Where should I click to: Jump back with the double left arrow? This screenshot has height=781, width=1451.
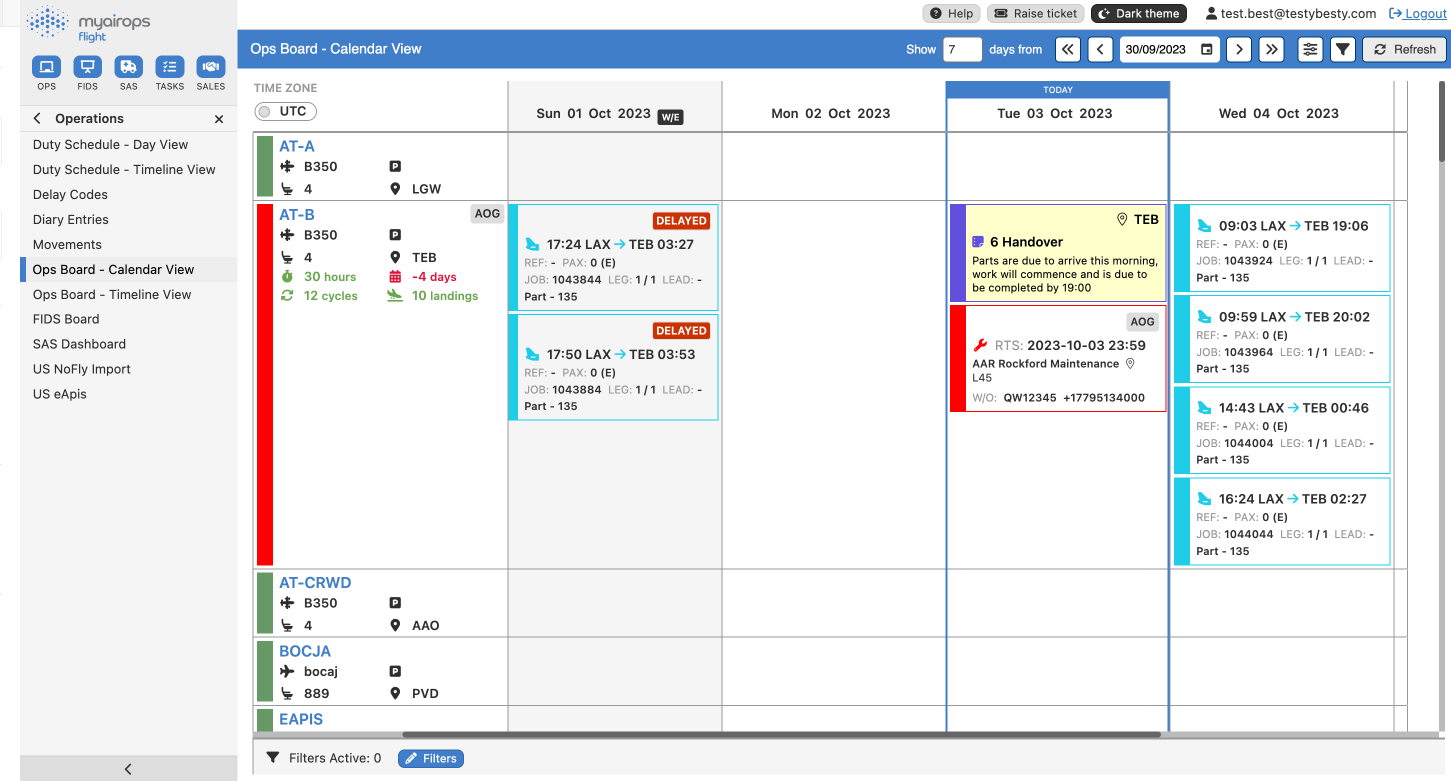[x=1067, y=49]
